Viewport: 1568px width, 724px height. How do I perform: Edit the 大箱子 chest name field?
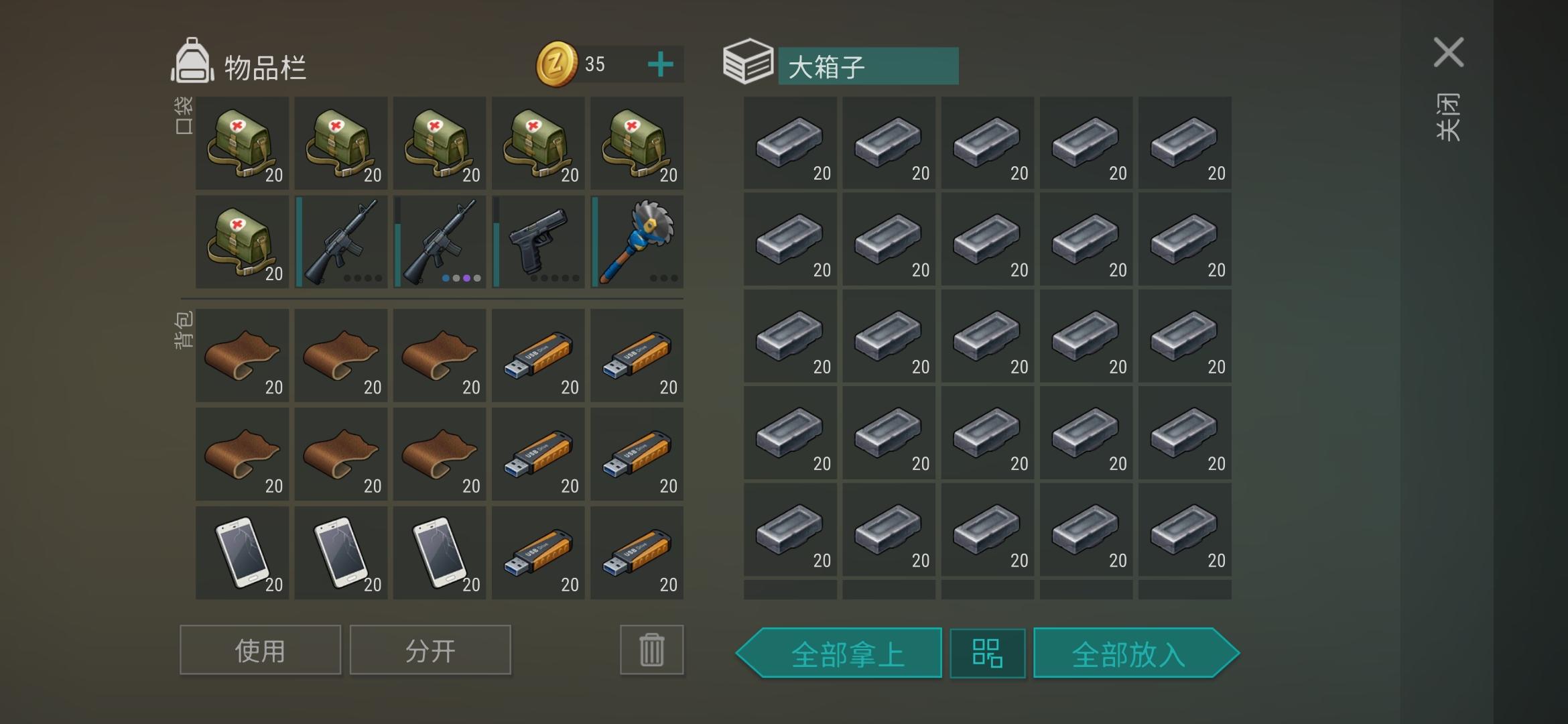point(868,66)
